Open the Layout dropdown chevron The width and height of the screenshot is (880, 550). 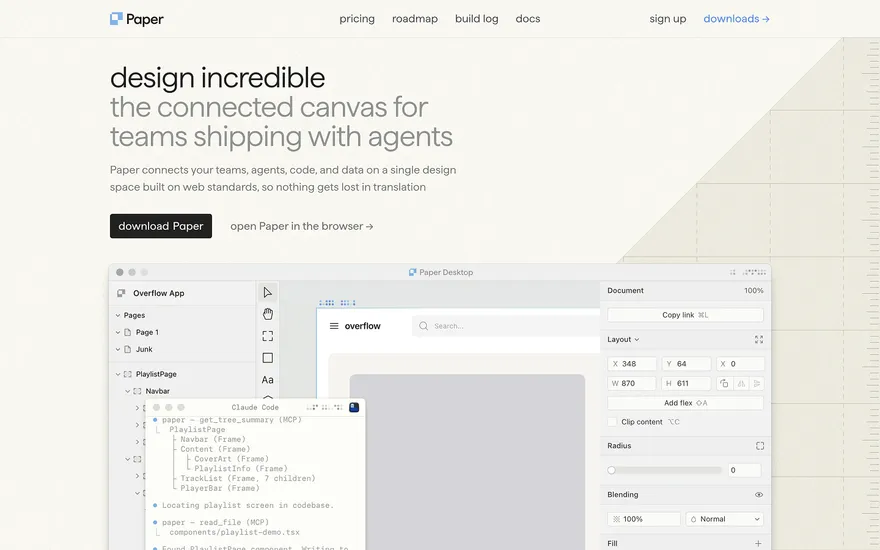coord(637,340)
